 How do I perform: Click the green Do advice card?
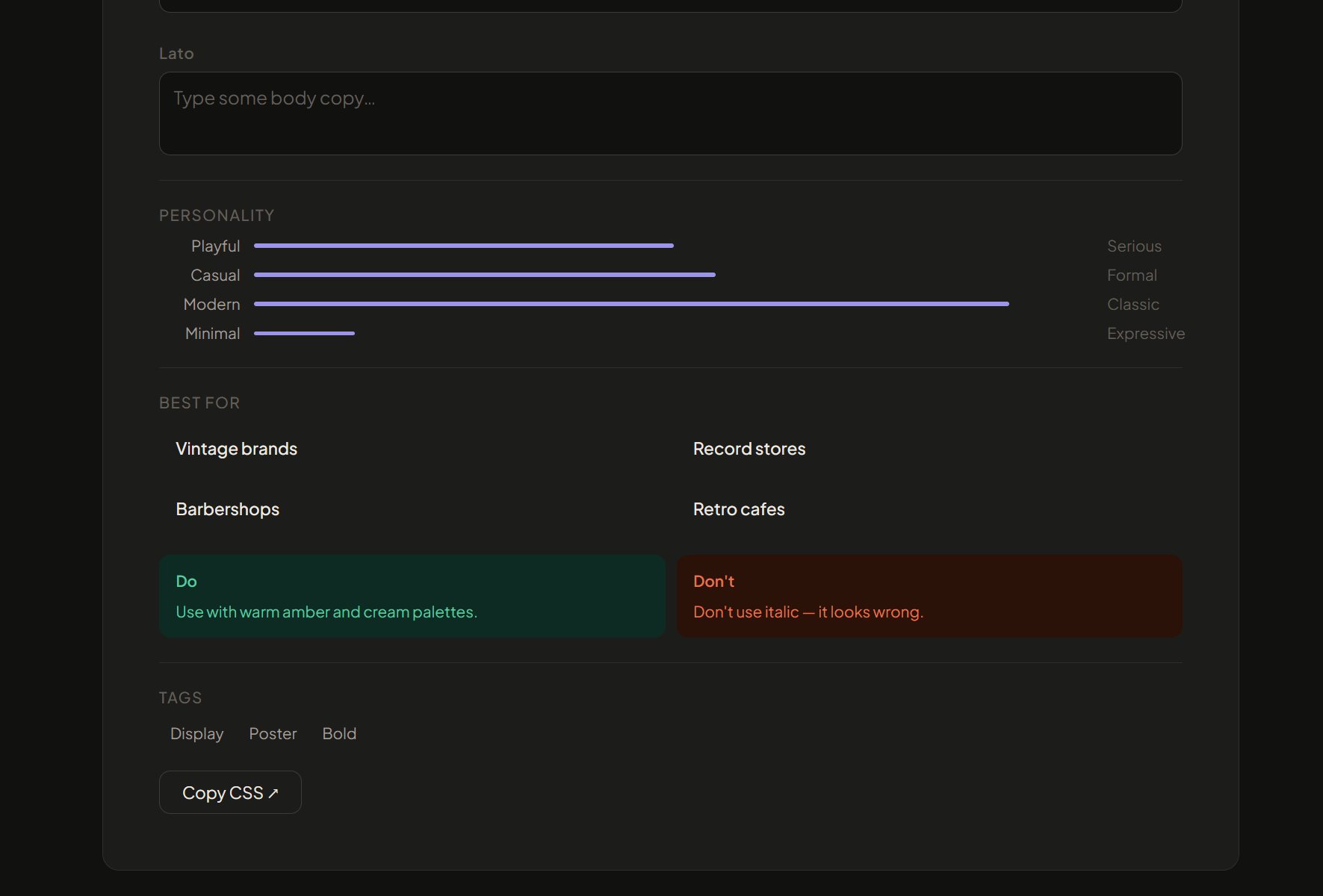[412, 596]
